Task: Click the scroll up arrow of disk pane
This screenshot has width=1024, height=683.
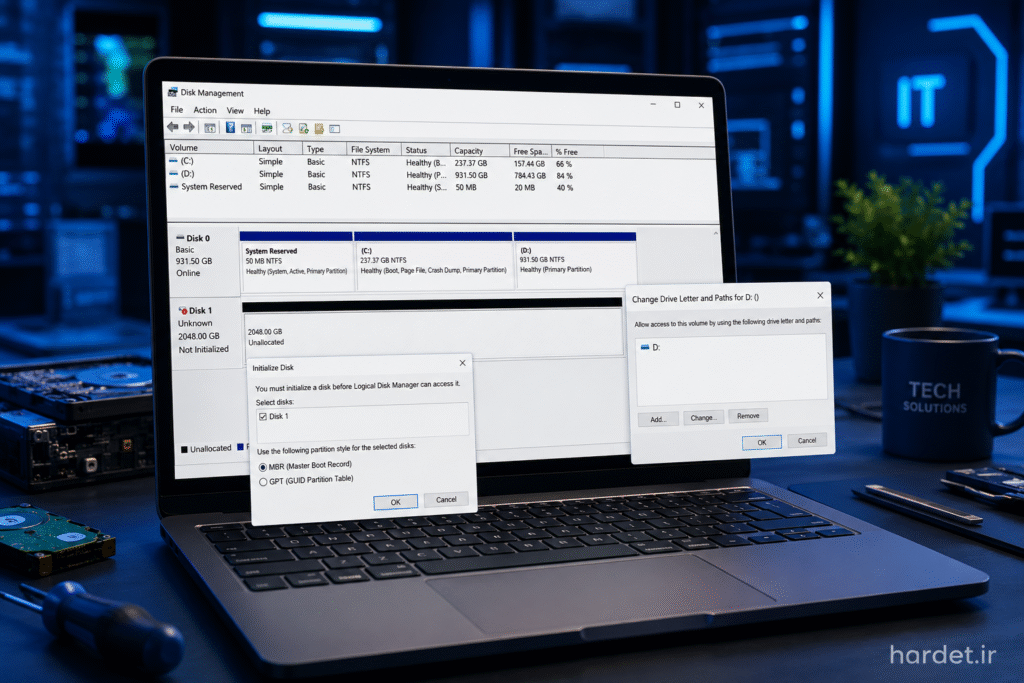Action: pyautogui.click(x=716, y=232)
